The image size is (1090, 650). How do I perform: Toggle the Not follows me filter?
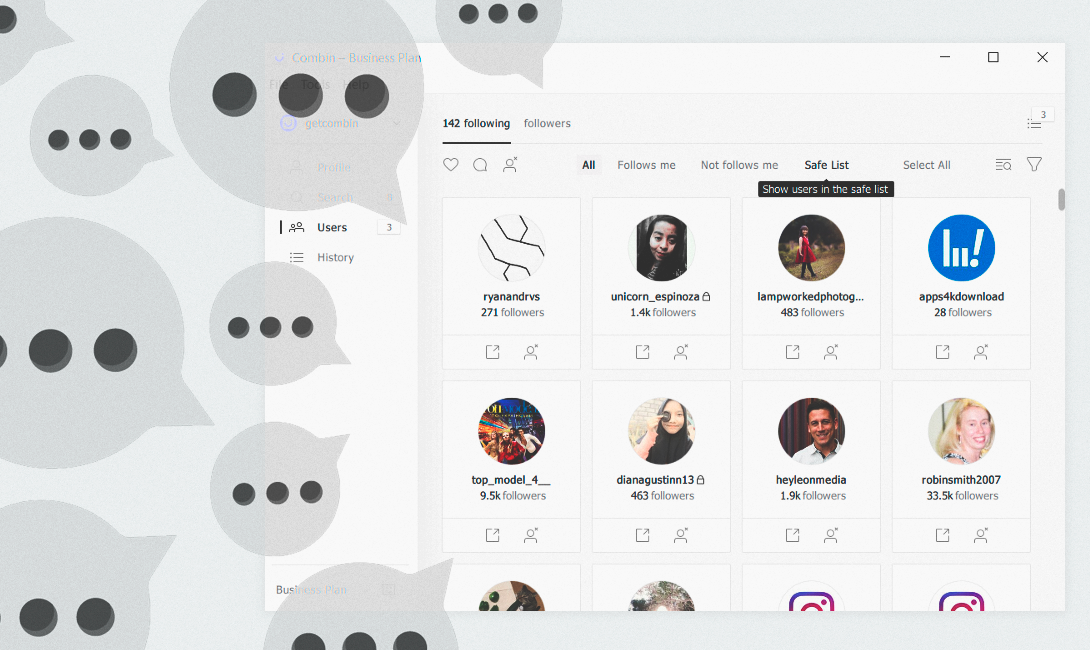point(740,165)
